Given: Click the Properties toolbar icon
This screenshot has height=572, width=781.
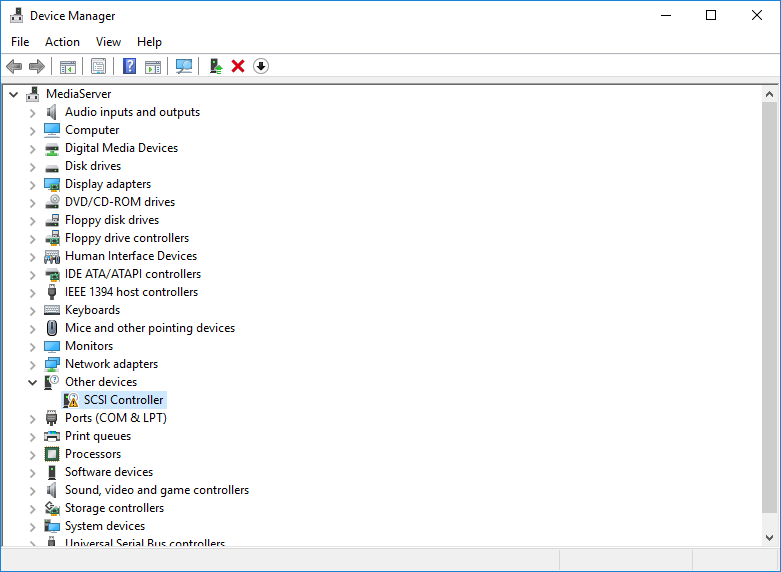Looking at the screenshot, I should (98, 66).
